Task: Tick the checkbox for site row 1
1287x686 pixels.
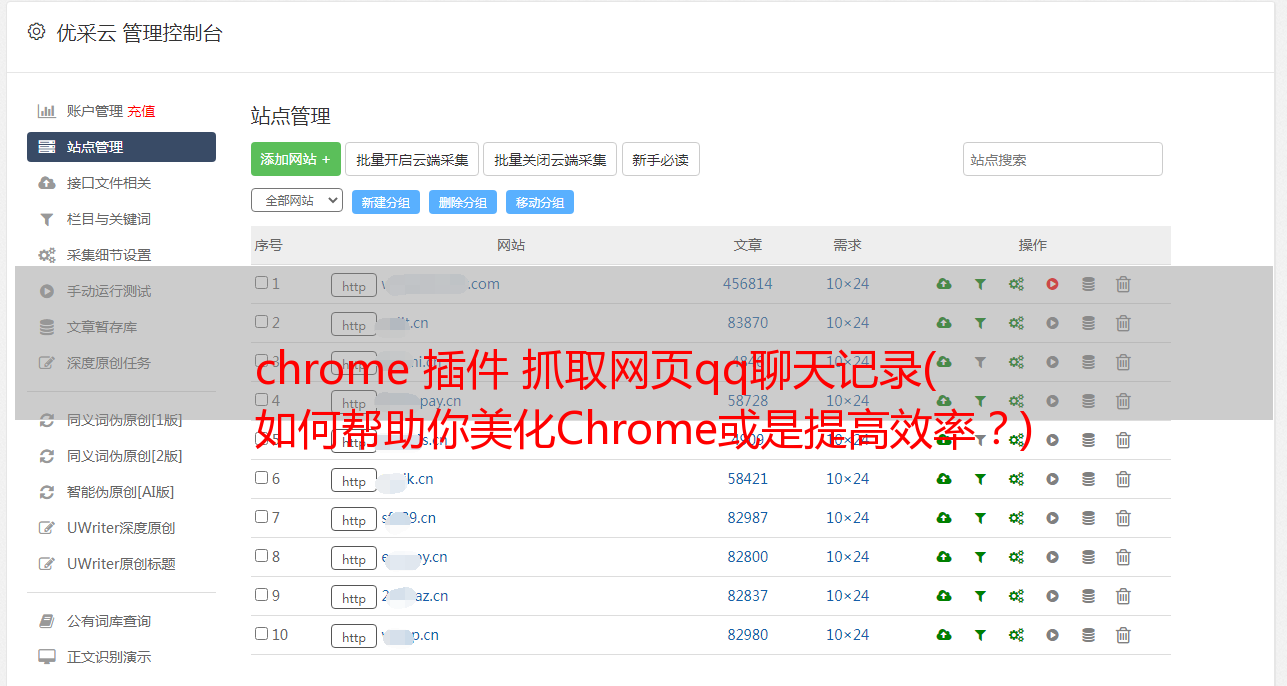Action: (x=261, y=283)
